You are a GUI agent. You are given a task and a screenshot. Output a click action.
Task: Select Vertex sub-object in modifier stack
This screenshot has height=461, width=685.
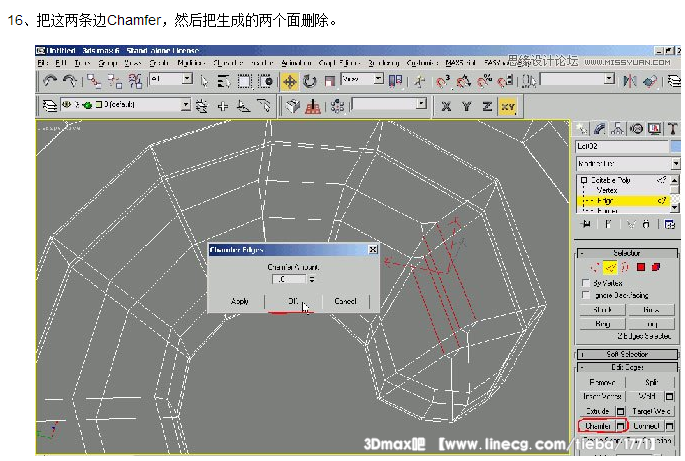[606, 190]
